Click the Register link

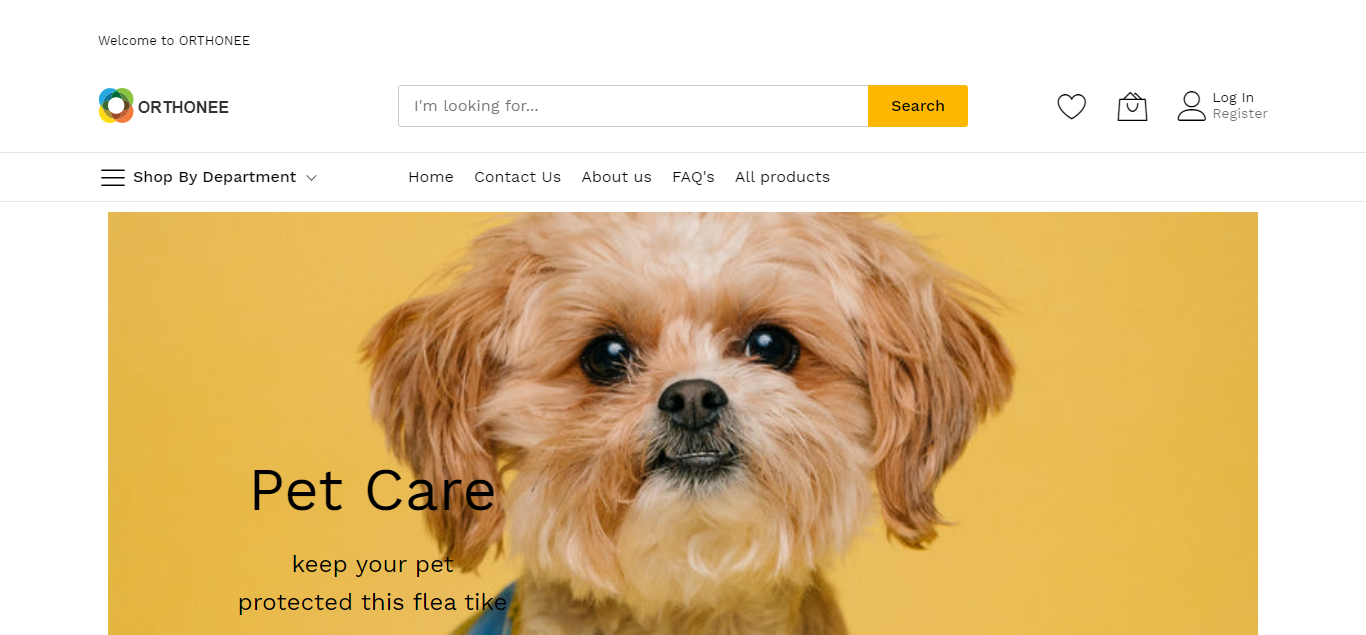click(x=1240, y=114)
